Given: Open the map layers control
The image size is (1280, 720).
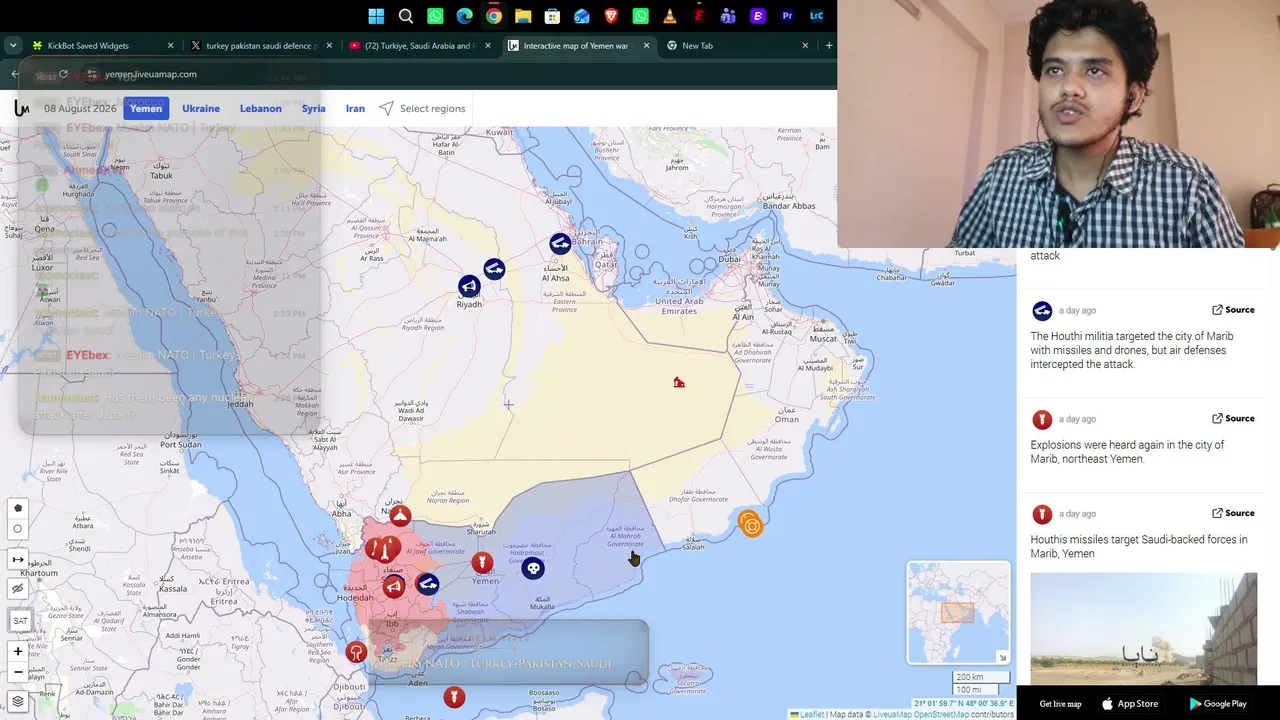Looking at the screenshot, I should point(18,702).
